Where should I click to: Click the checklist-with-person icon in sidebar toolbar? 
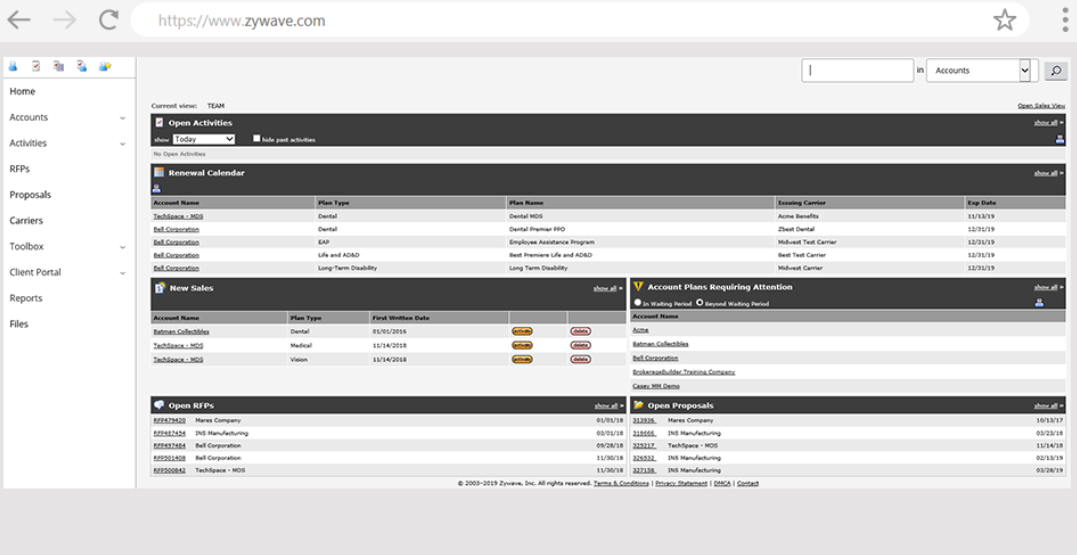pos(82,66)
